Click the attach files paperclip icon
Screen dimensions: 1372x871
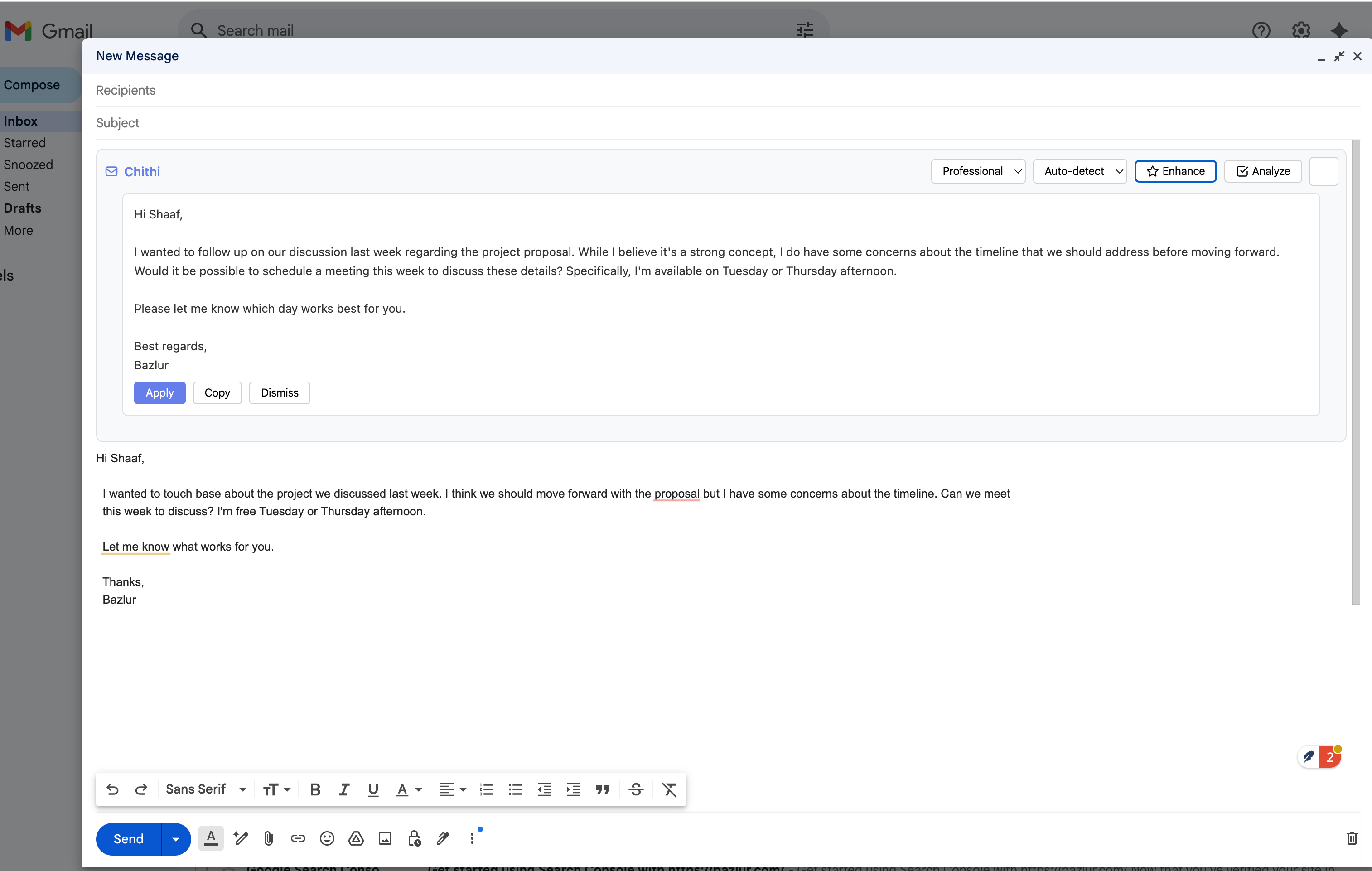[x=268, y=838]
